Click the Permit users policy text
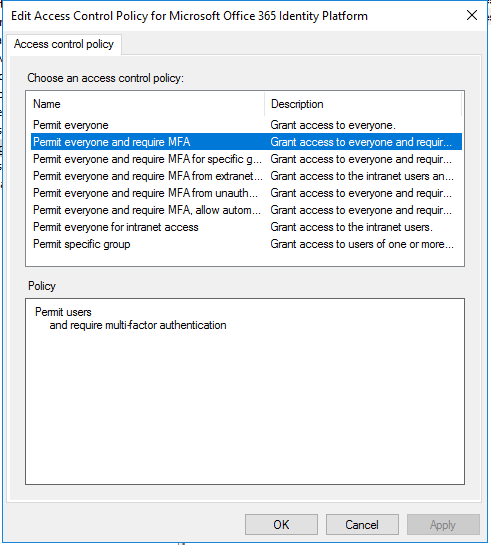The width and height of the screenshot is (491, 545). coord(63,312)
